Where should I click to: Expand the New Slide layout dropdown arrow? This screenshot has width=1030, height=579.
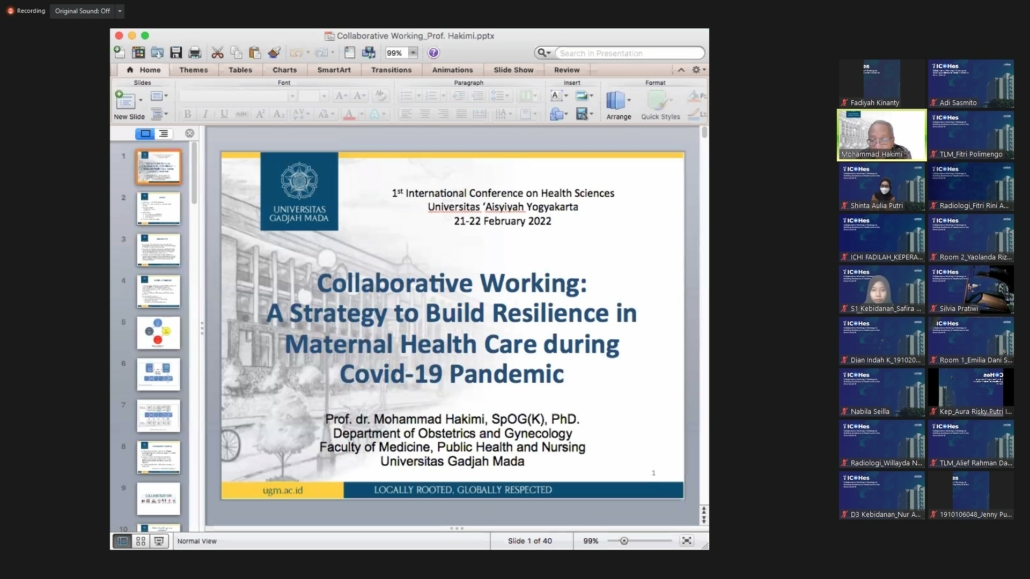pos(141,100)
